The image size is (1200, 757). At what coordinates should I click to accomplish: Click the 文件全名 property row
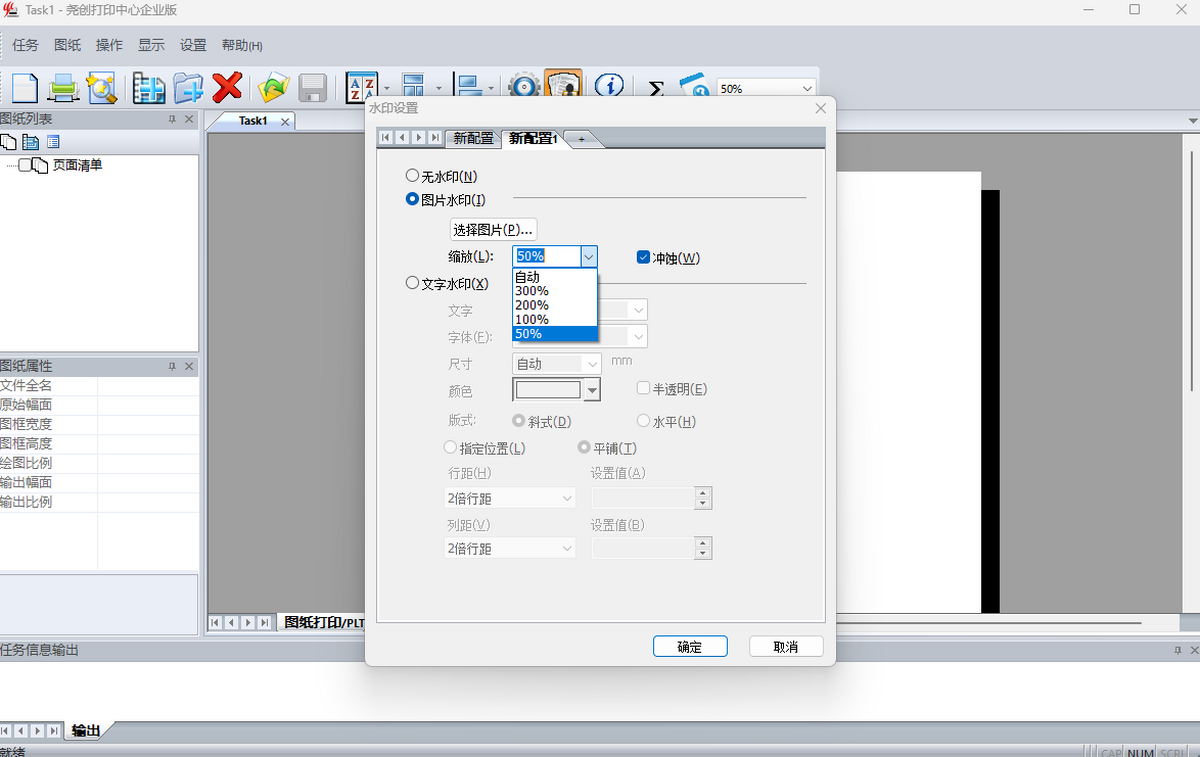click(x=99, y=385)
